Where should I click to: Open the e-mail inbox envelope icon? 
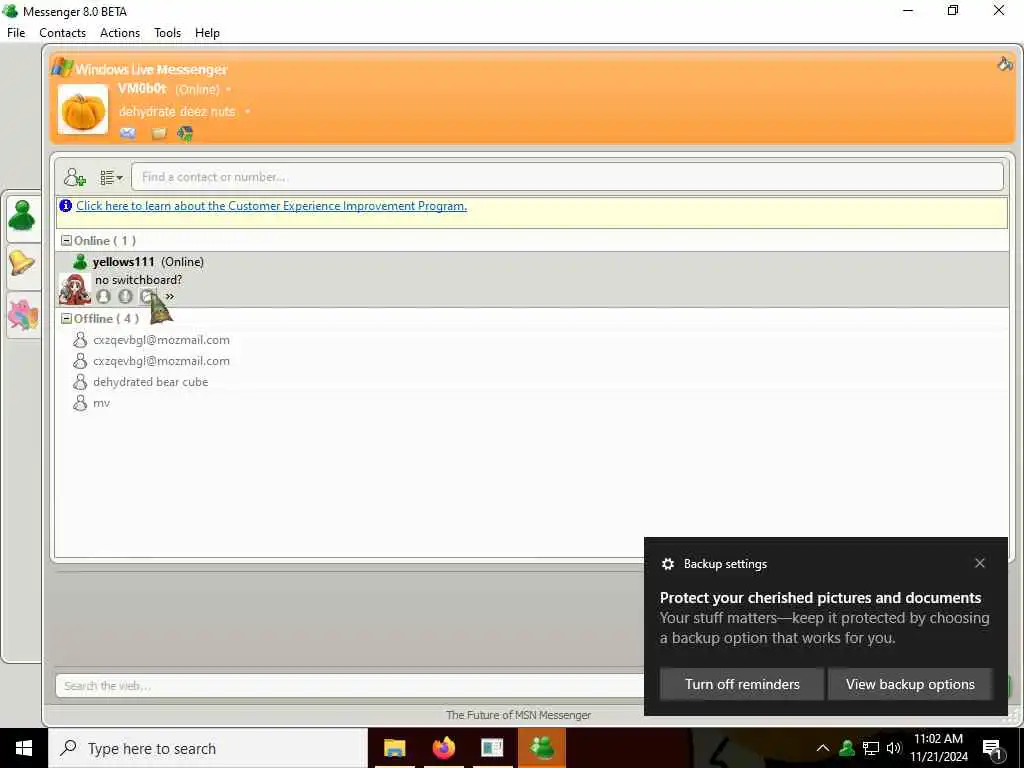(128, 133)
